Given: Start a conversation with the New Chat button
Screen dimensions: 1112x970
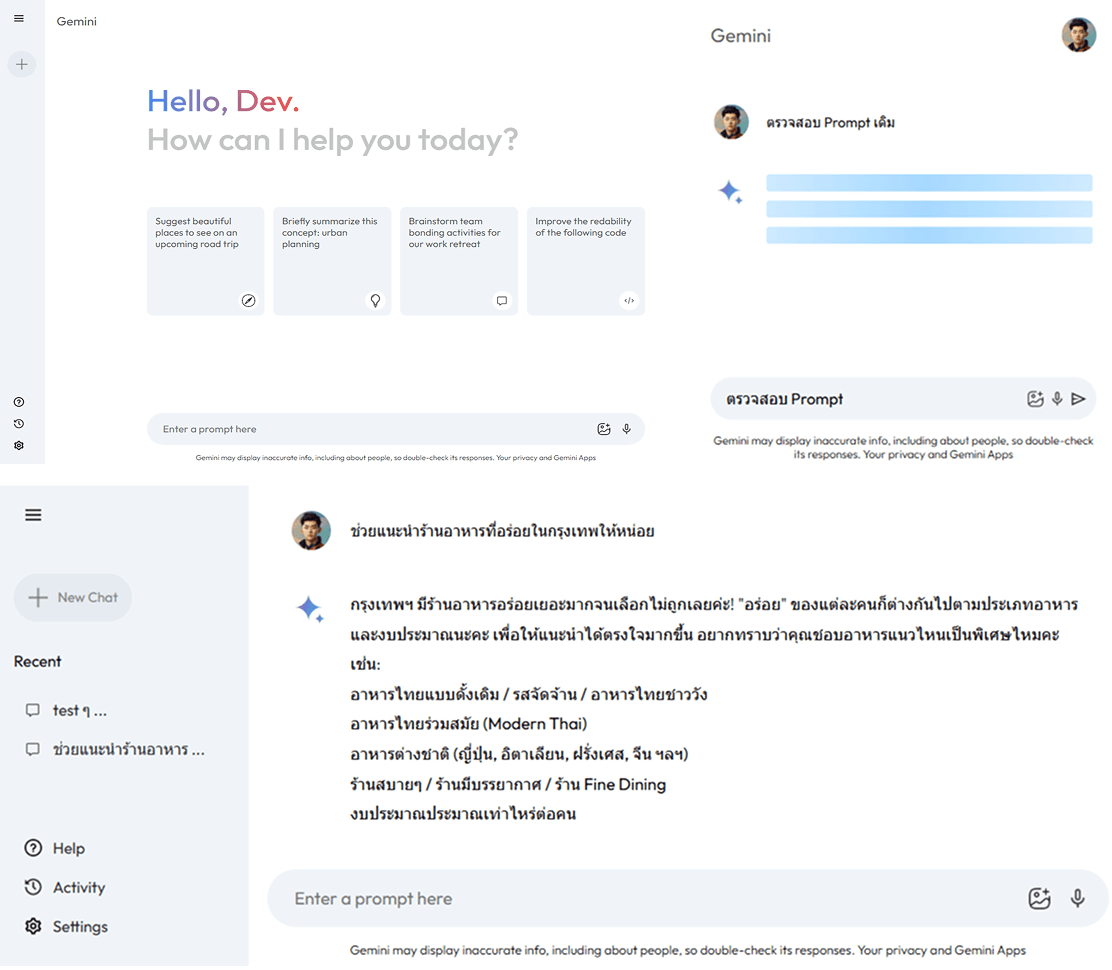Looking at the screenshot, I should tap(73, 597).
